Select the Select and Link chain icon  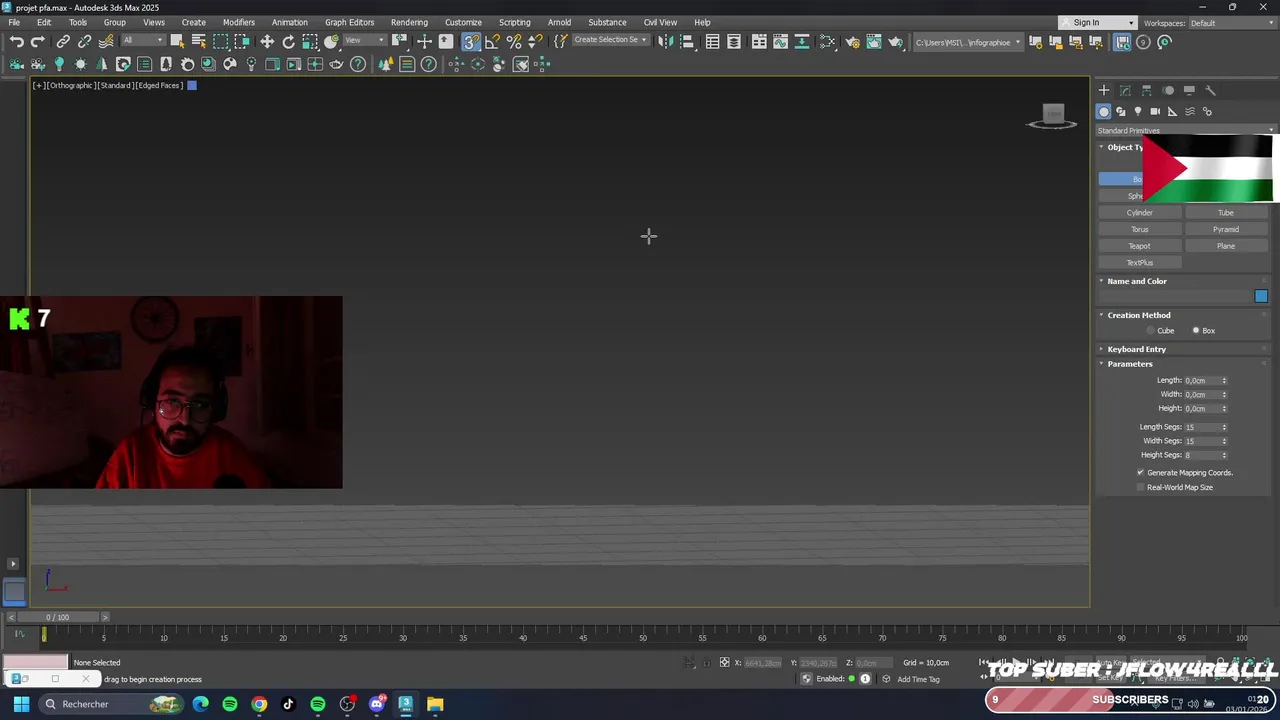[63, 42]
